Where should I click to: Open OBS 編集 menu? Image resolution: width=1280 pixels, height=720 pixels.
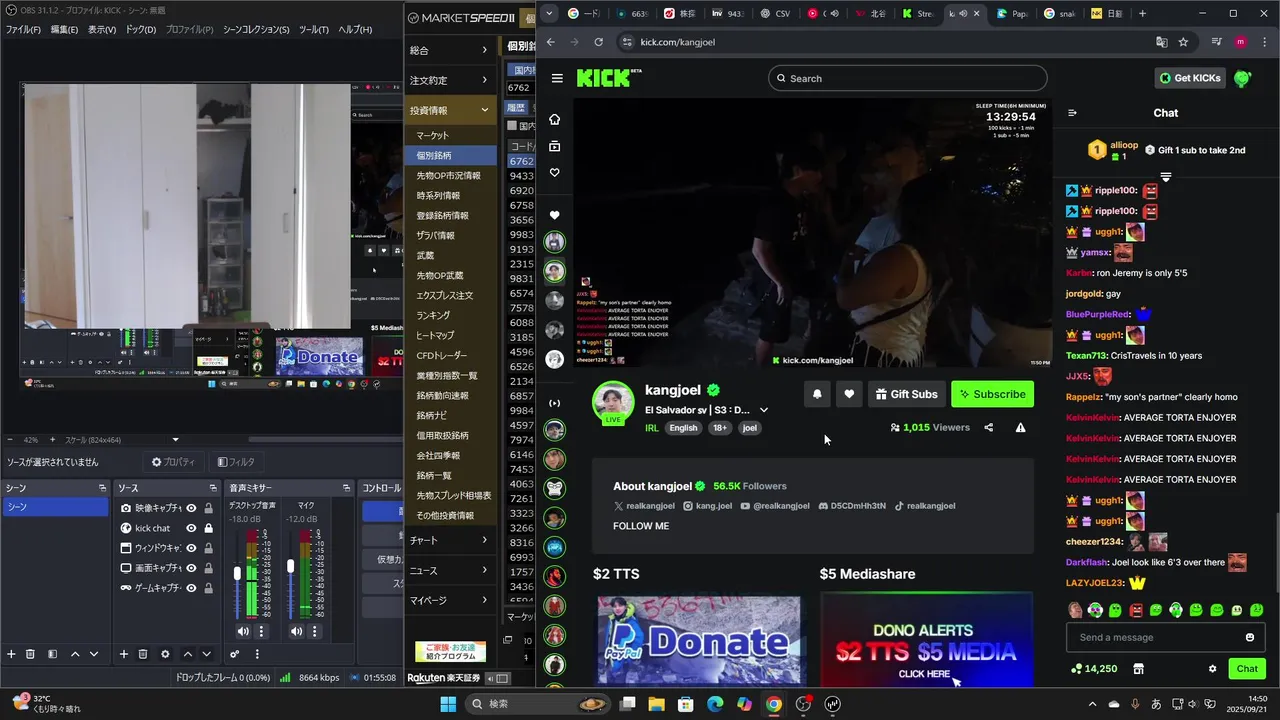[x=64, y=29]
